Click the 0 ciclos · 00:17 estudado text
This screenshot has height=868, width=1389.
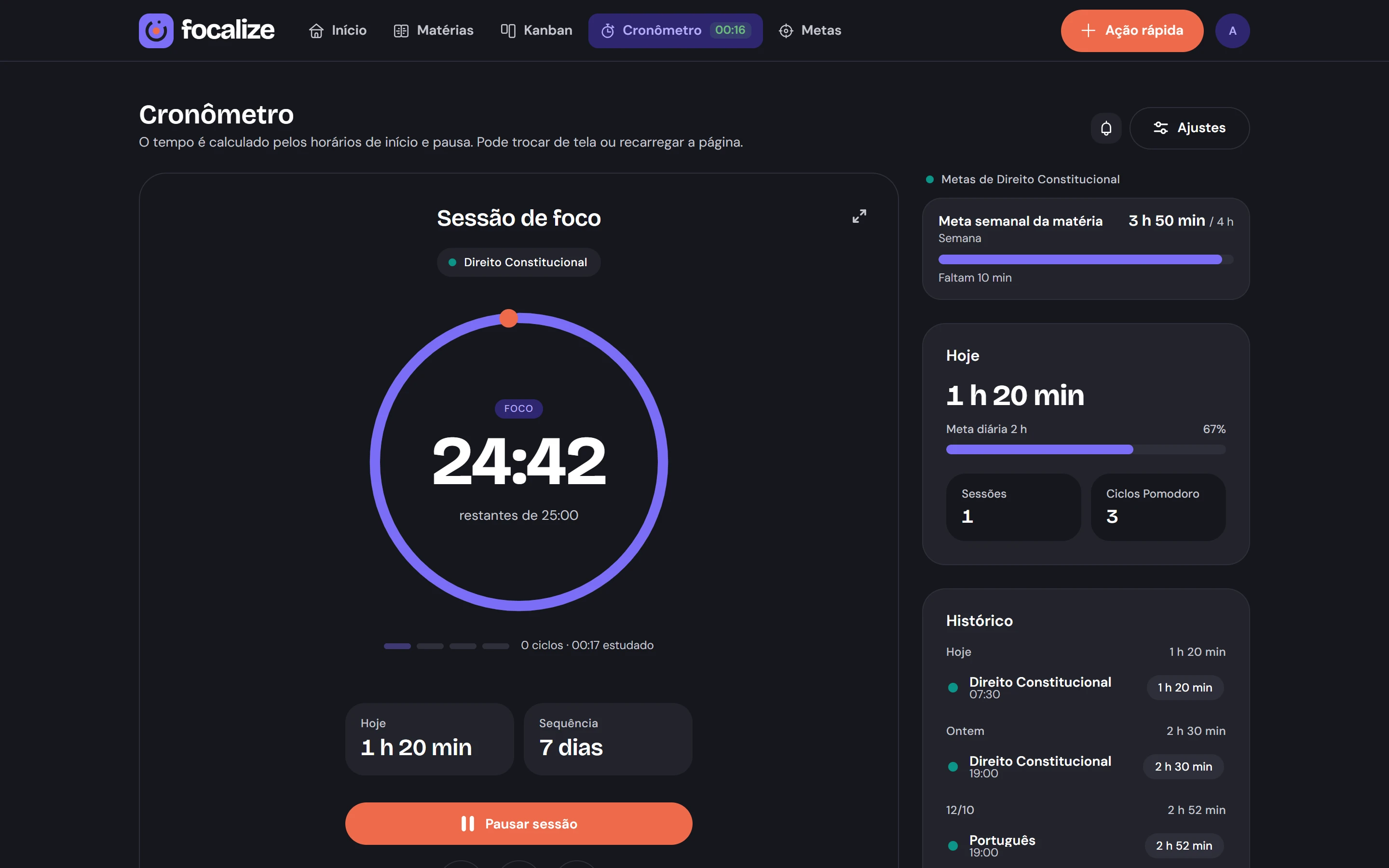[x=586, y=645]
